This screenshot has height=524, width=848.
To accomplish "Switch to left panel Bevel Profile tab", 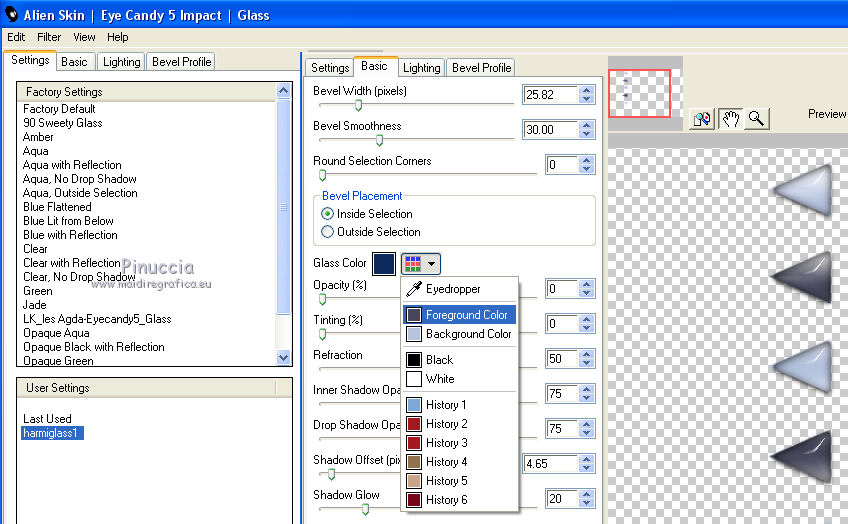I will (181, 62).
